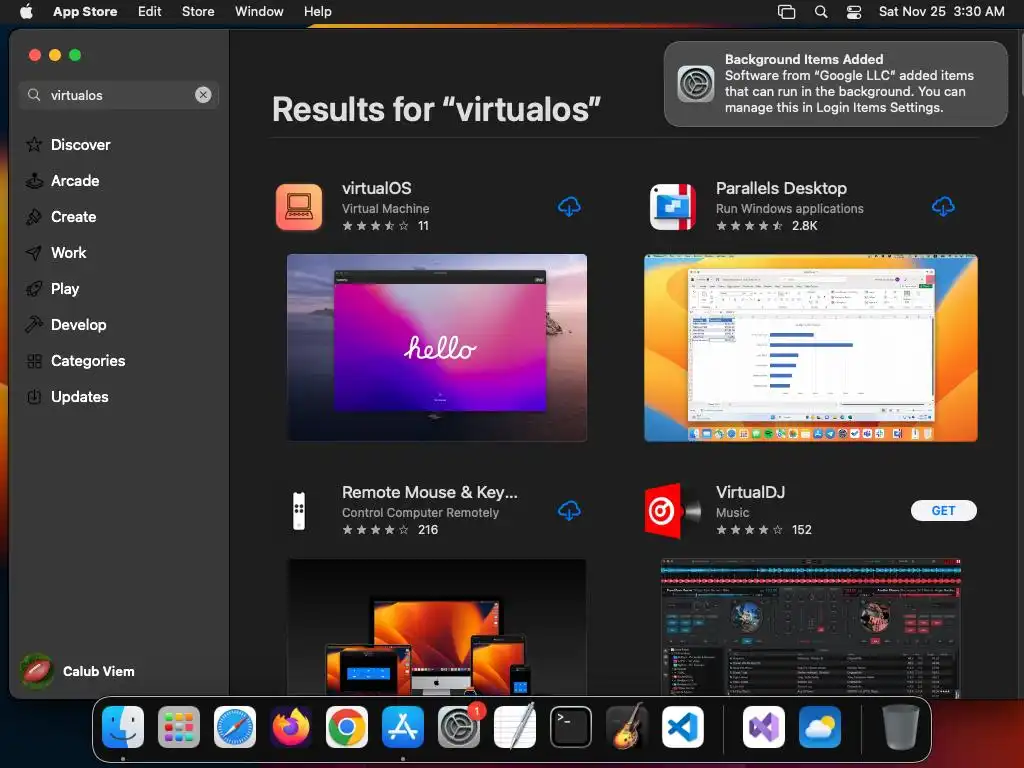The width and height of the screenshot is (1024, 768).
Task: Get the VirtualDJ app
Action: (x=944, y=511)
